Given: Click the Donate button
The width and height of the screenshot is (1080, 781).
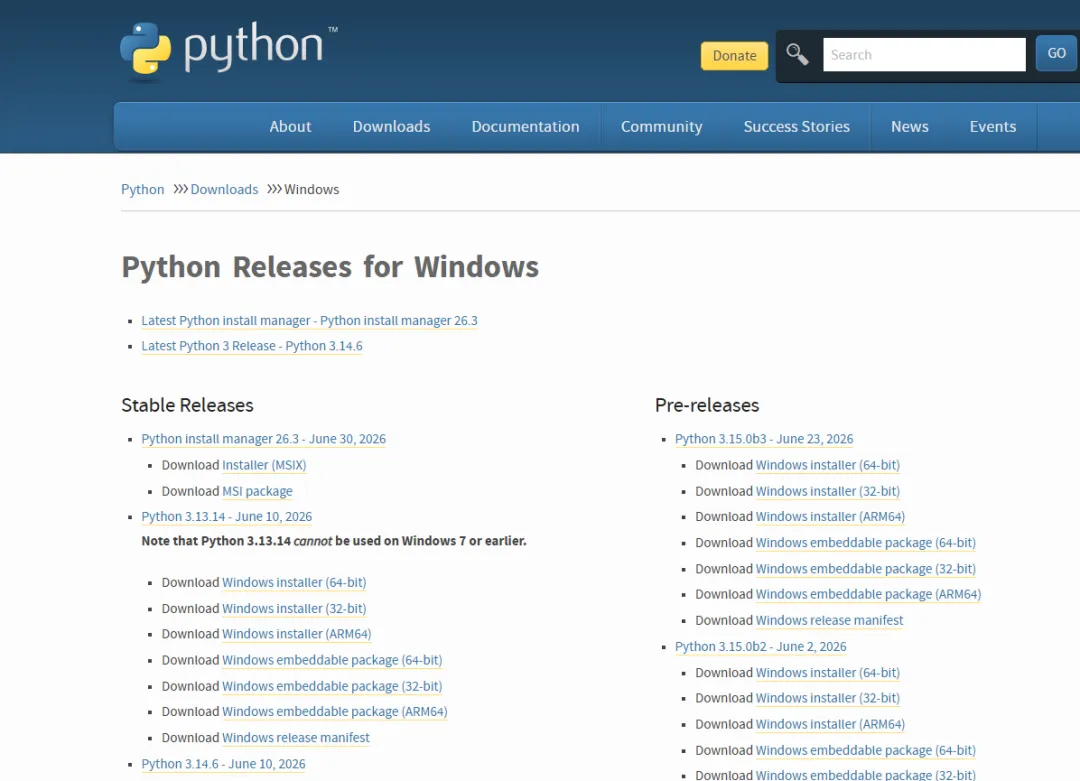Looking at the screenshot, I should pyautogui.click(x=734, y=56).
